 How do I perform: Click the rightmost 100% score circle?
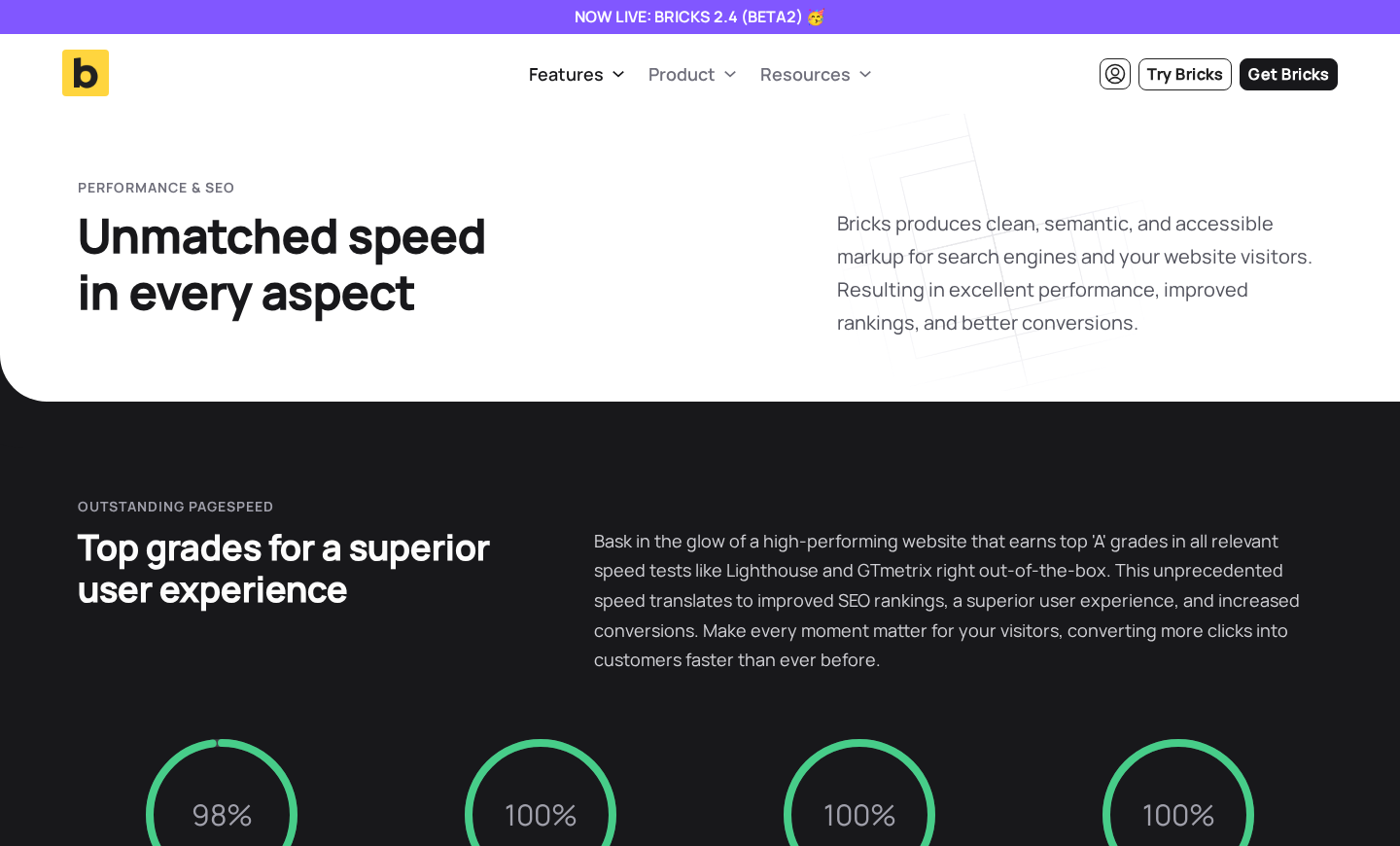pos(1178,793)
